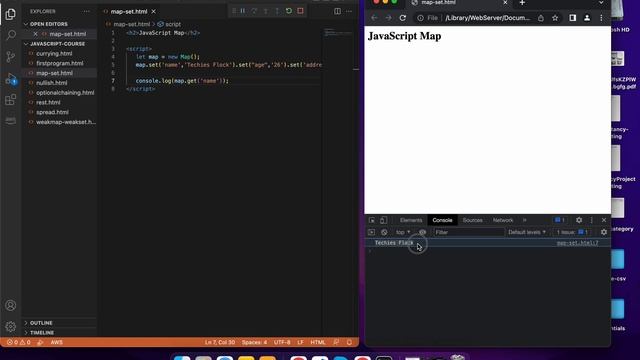Switch to the Elements tab in DevTools

pos(411,220)
